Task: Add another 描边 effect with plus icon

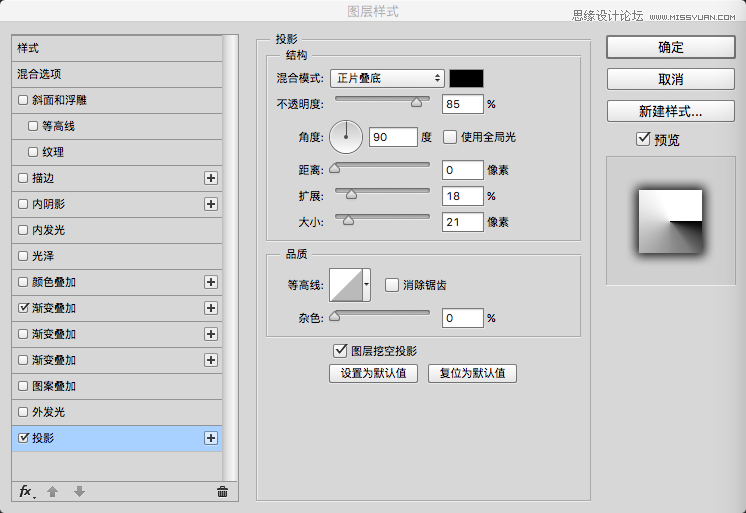Action: coord(211,178)
